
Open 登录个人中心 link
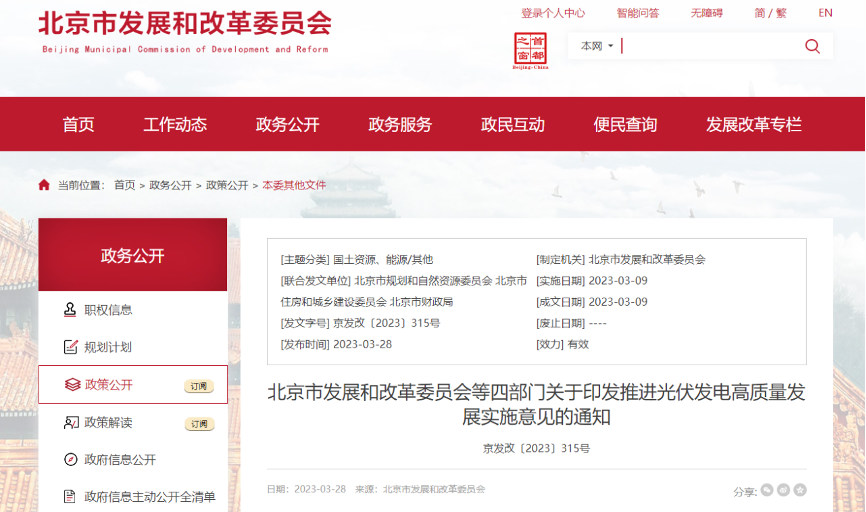pyautogui.click(x=553, y=13)
